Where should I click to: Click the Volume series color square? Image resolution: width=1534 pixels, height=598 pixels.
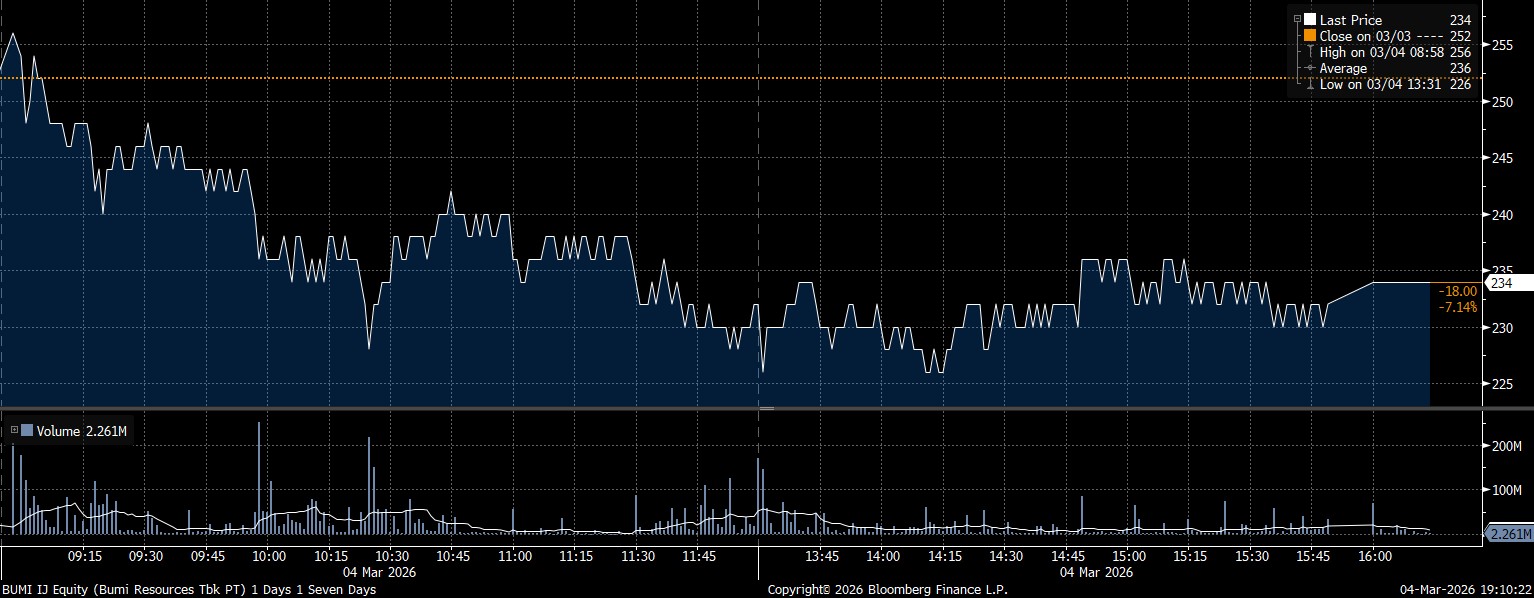[x=27, y=431]
